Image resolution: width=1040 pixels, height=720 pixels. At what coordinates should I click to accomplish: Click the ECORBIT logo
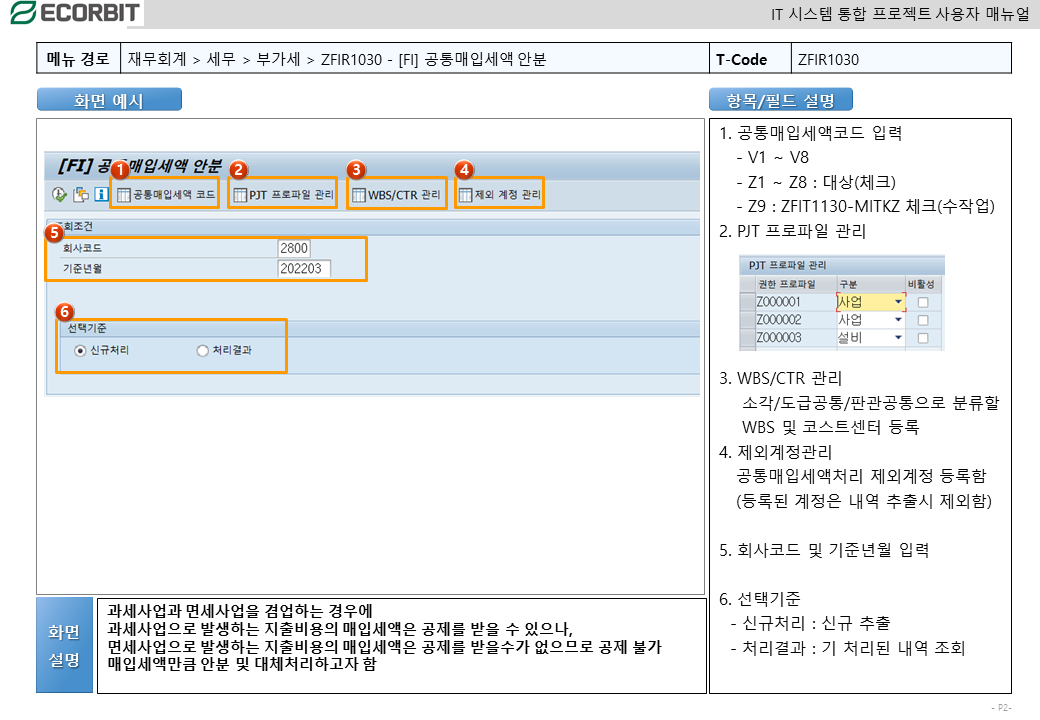pyautogui.click(x=74, y=13)
